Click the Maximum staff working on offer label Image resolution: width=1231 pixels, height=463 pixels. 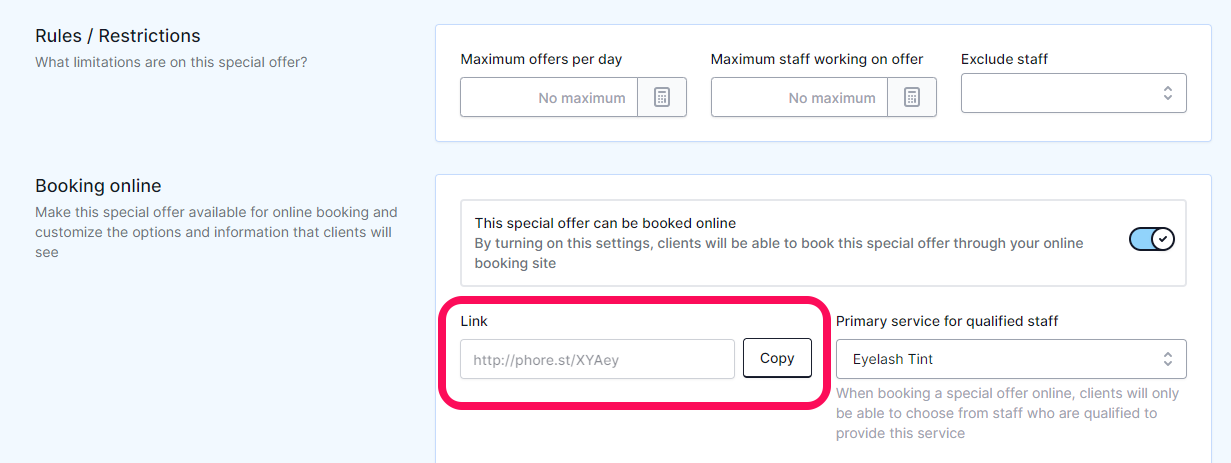tap(817, 59)
